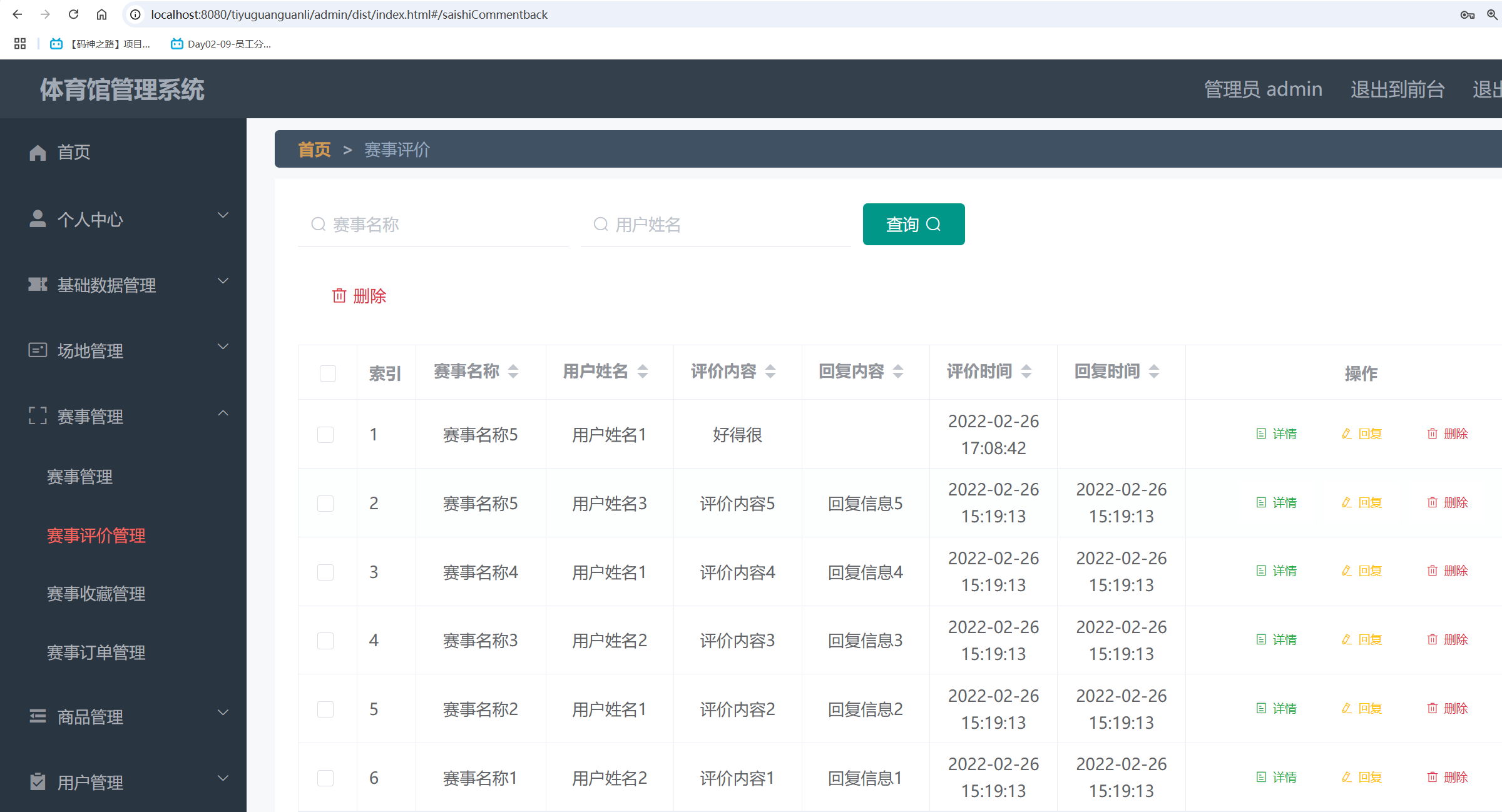The height and width of the screenshot is (812, 1502).
Task: Click the 首页 breadcrumb link
Action: tap(314, 150)
